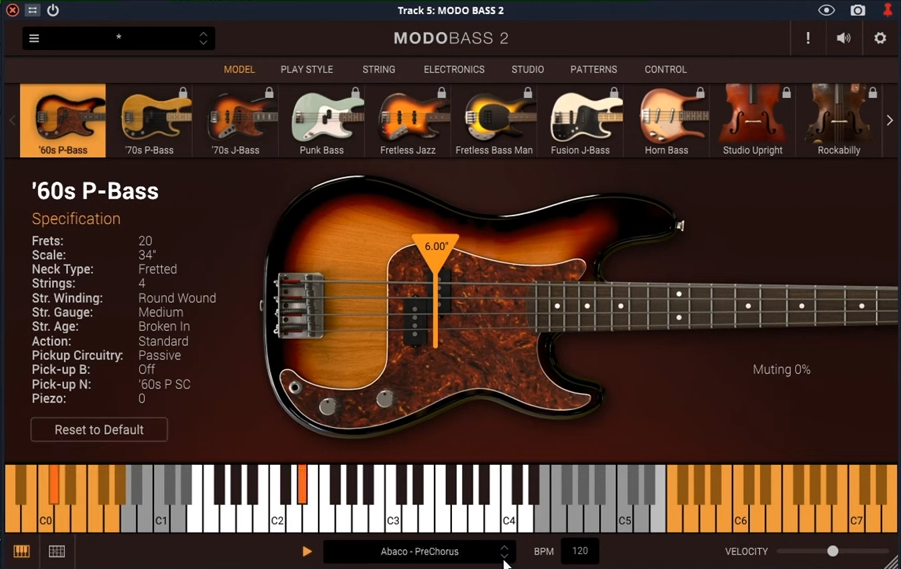
Task: Show the piano keyboard view icon
Action: tap(21, 551)
